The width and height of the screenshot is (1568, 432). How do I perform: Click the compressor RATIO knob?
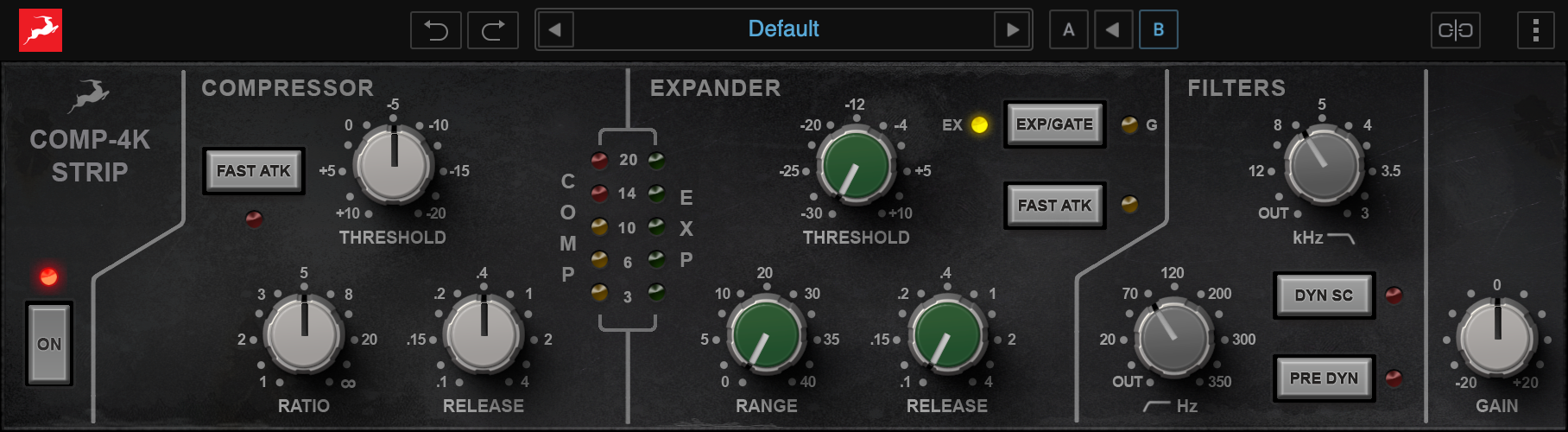pyautogui.click(x=304, y=334)
